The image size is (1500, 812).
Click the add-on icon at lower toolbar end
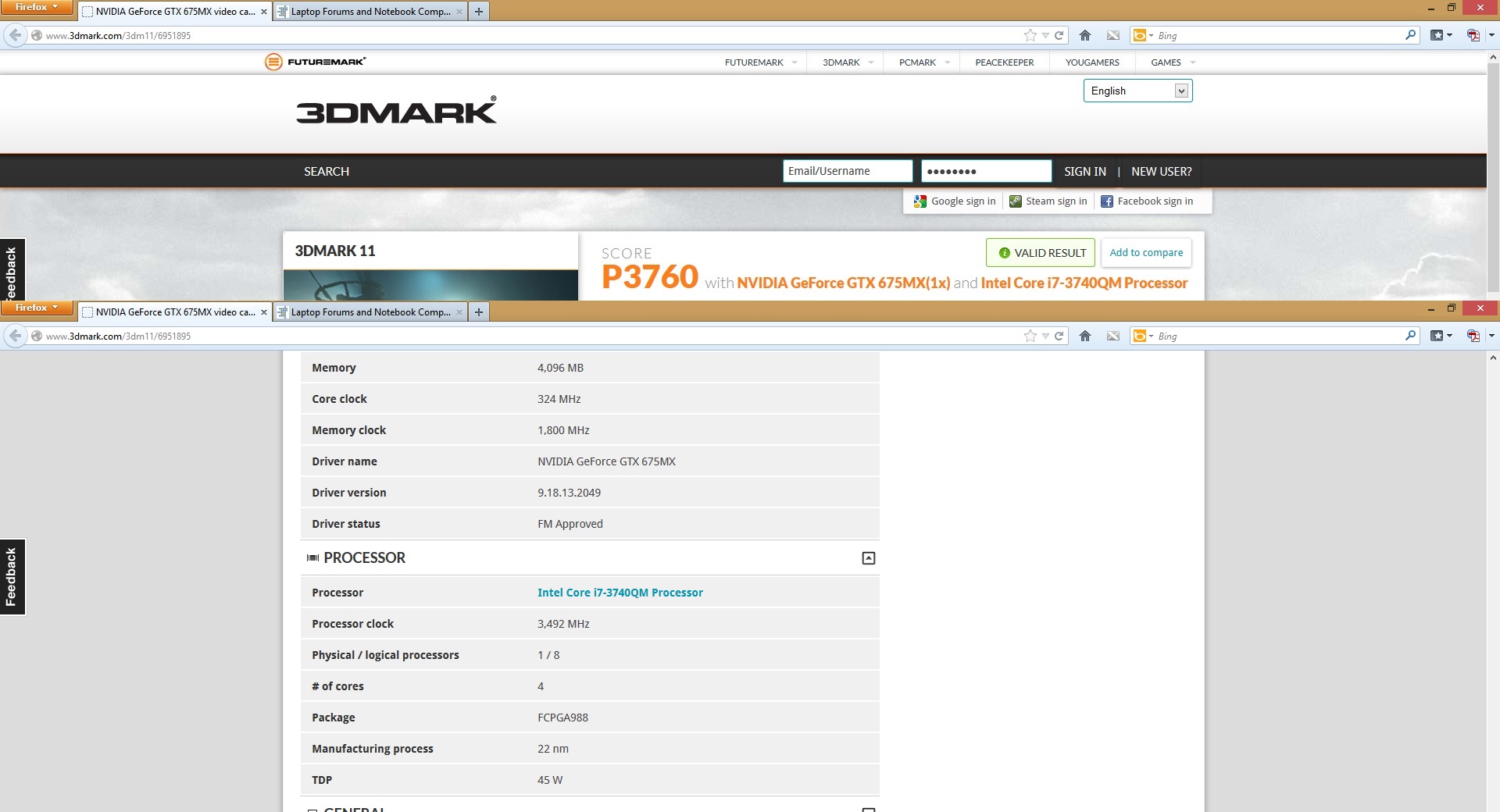(x=1473, y=336)
